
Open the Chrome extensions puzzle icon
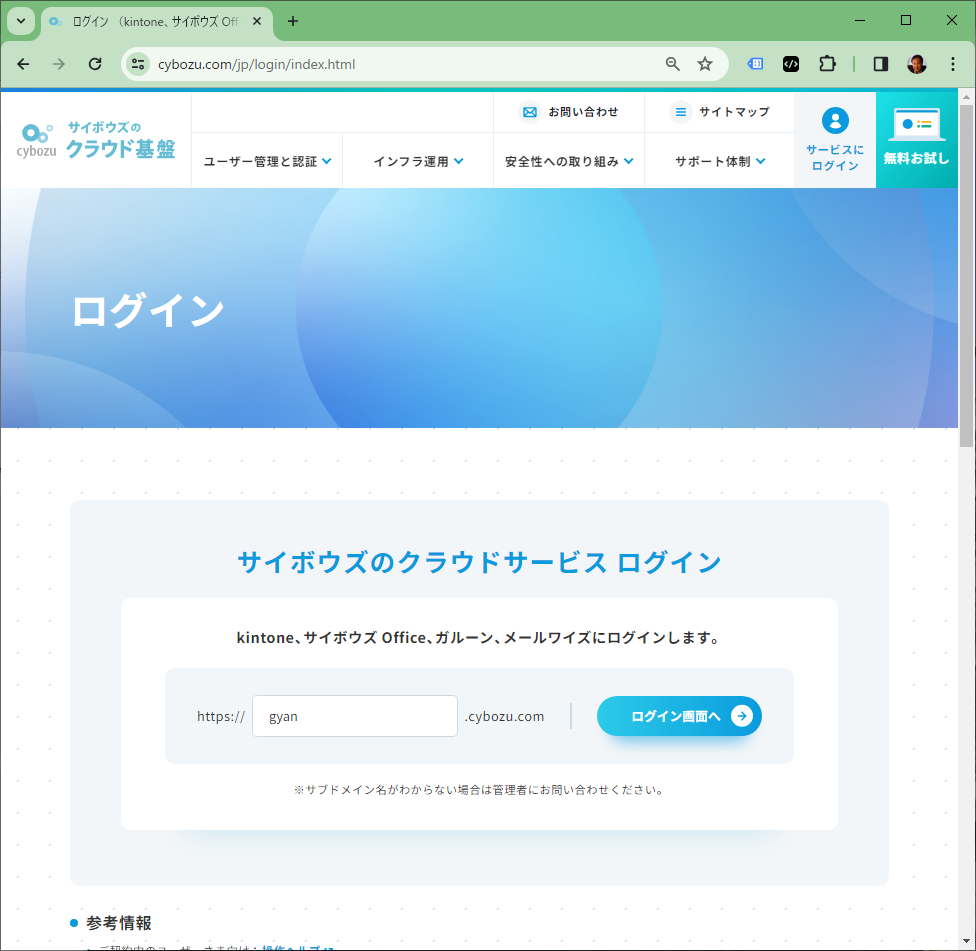pyautogui.click(x=827, y=64)
